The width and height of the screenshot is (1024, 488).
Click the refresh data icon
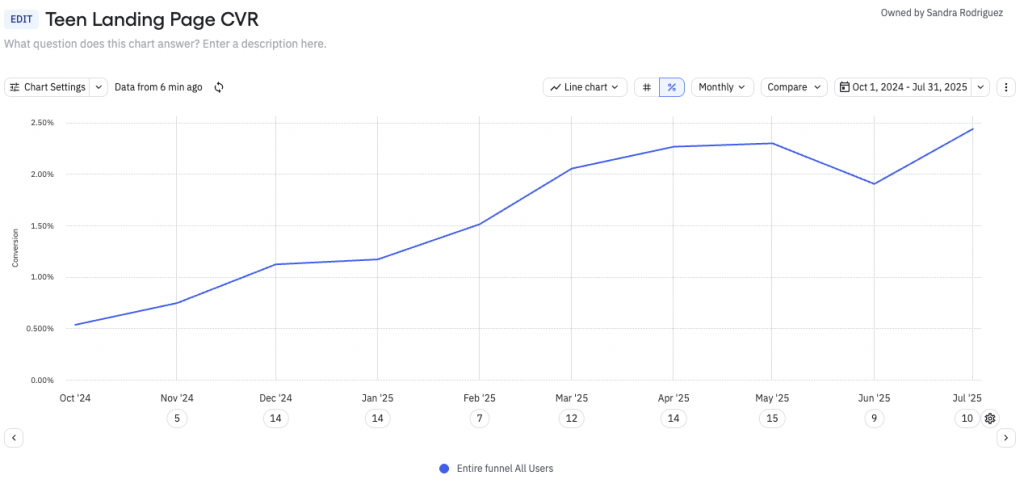click(x=219, y=87)
